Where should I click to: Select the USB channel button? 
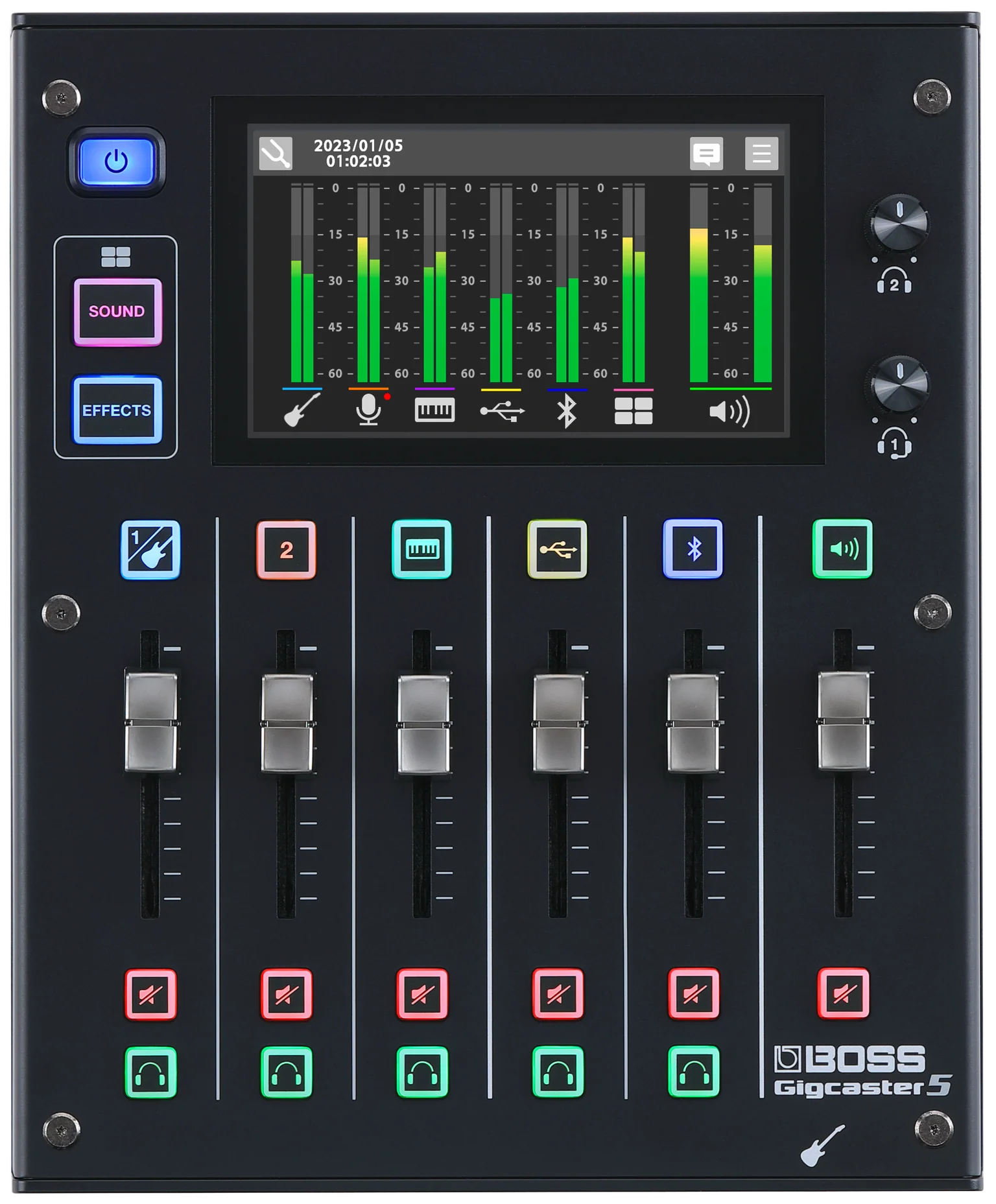557,549
